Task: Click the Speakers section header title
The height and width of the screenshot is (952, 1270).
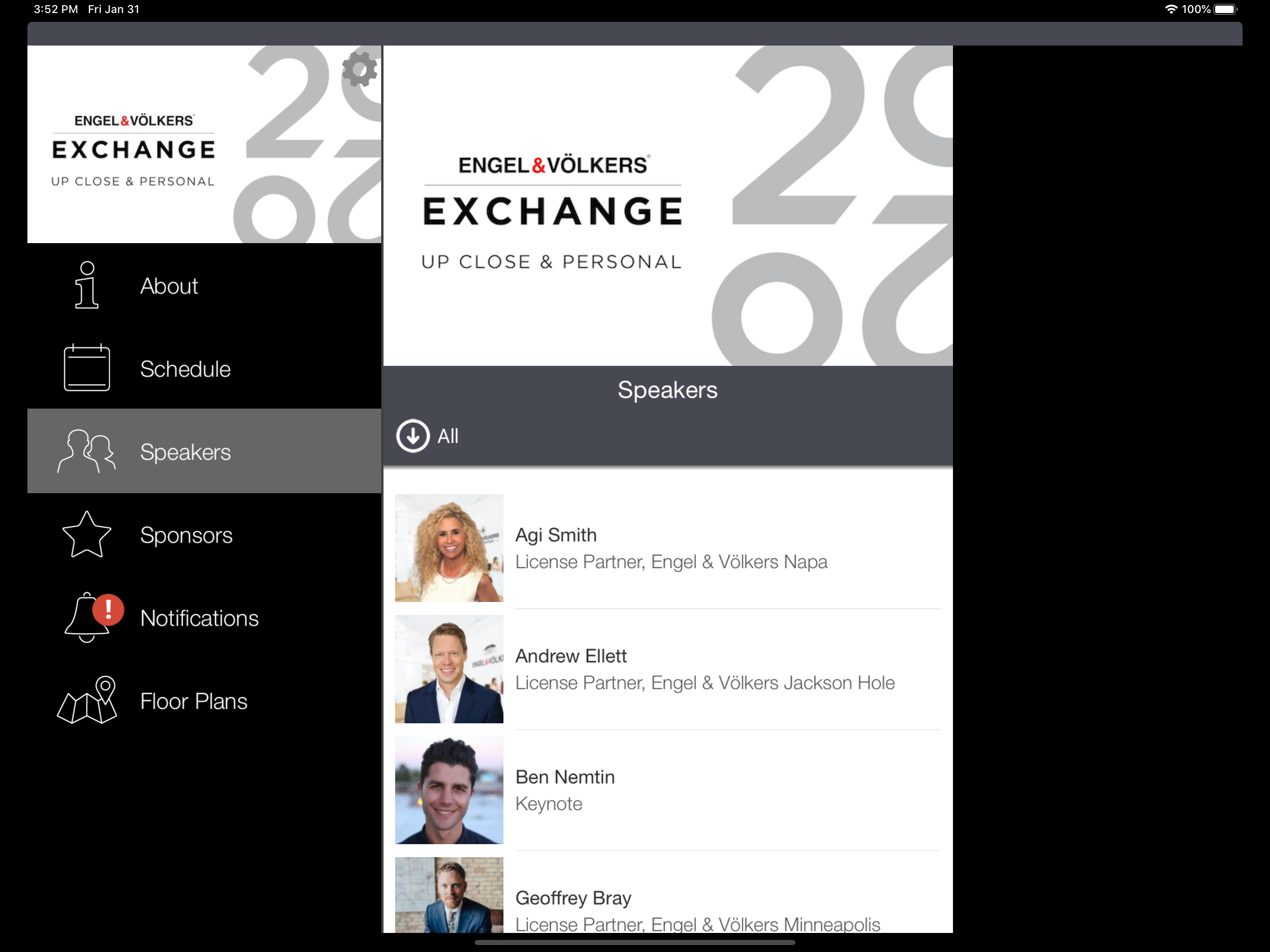Action: pos(667,390)
